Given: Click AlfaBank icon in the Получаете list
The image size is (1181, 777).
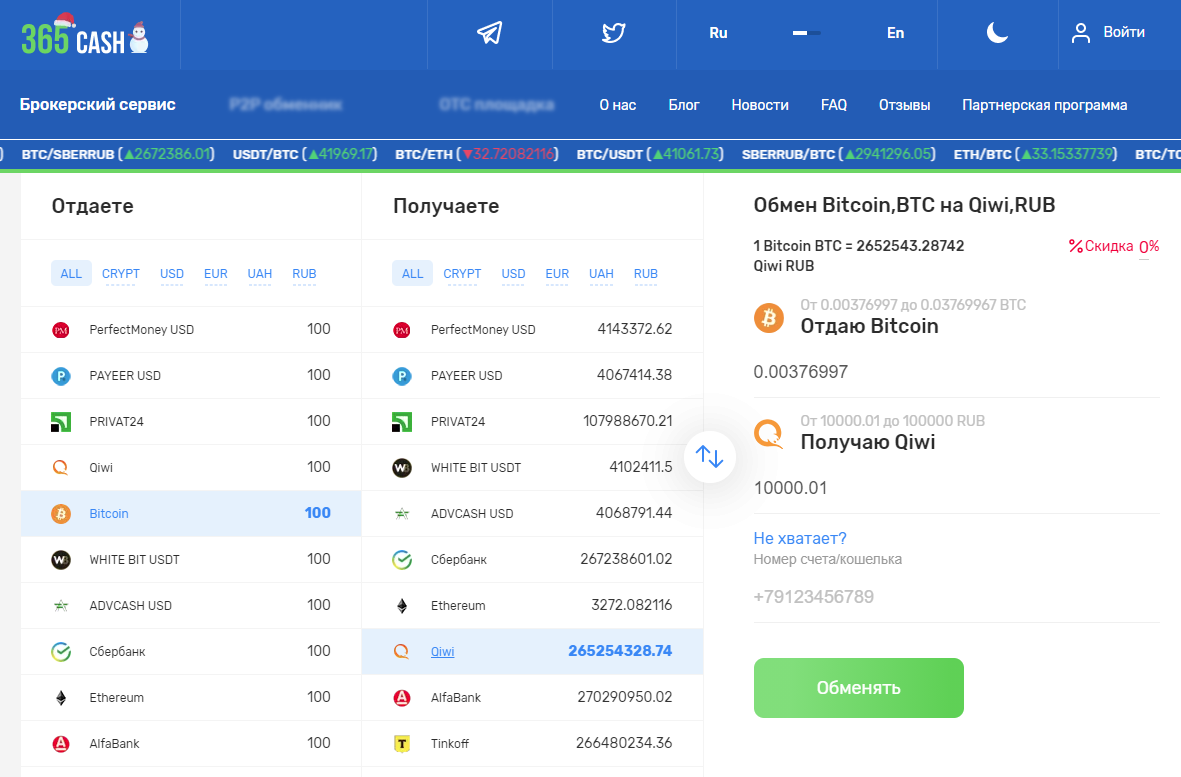Looking at the screenshot, I should [402, 698].
